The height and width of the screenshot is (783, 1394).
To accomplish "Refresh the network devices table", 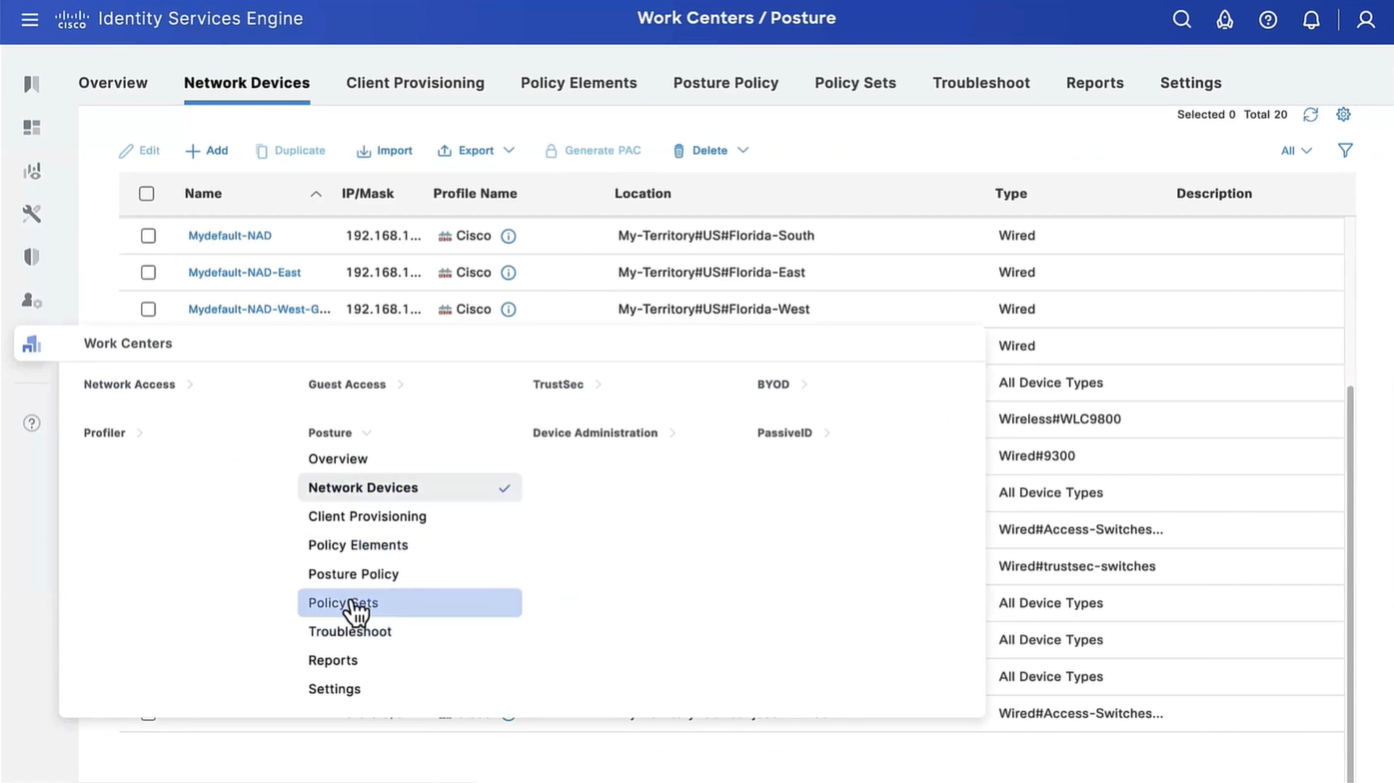I will pos(1310,115).
